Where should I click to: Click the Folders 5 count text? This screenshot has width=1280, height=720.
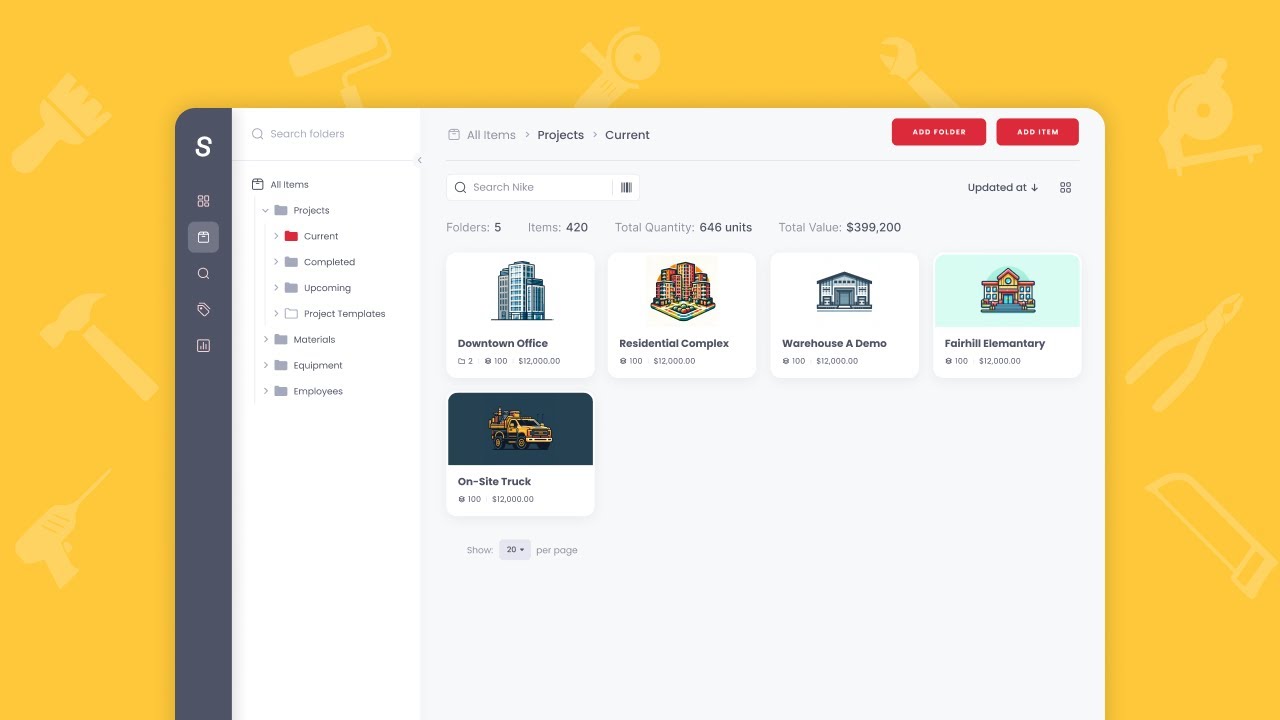click(474, 228)
